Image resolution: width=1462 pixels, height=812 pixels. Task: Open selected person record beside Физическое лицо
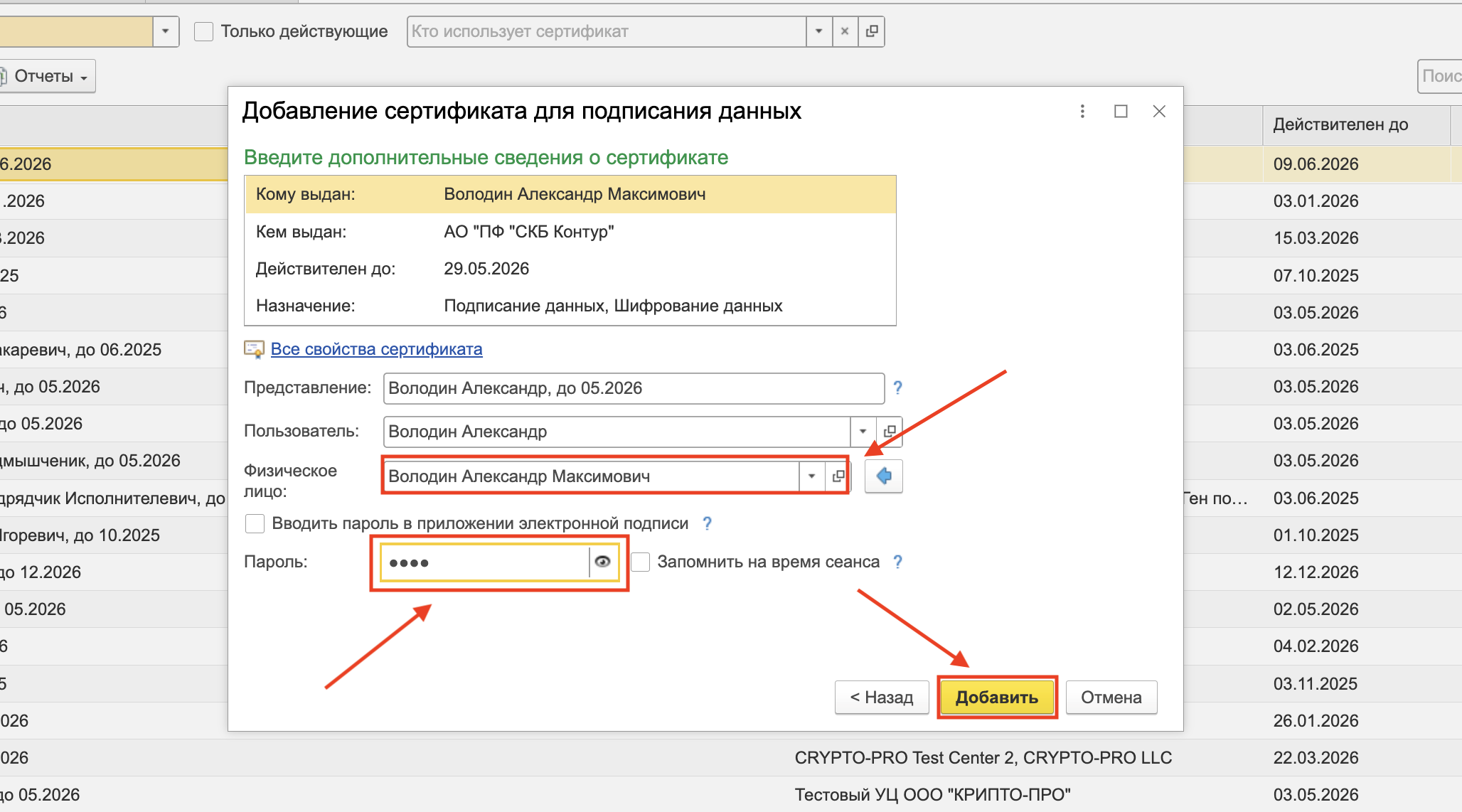838,476
